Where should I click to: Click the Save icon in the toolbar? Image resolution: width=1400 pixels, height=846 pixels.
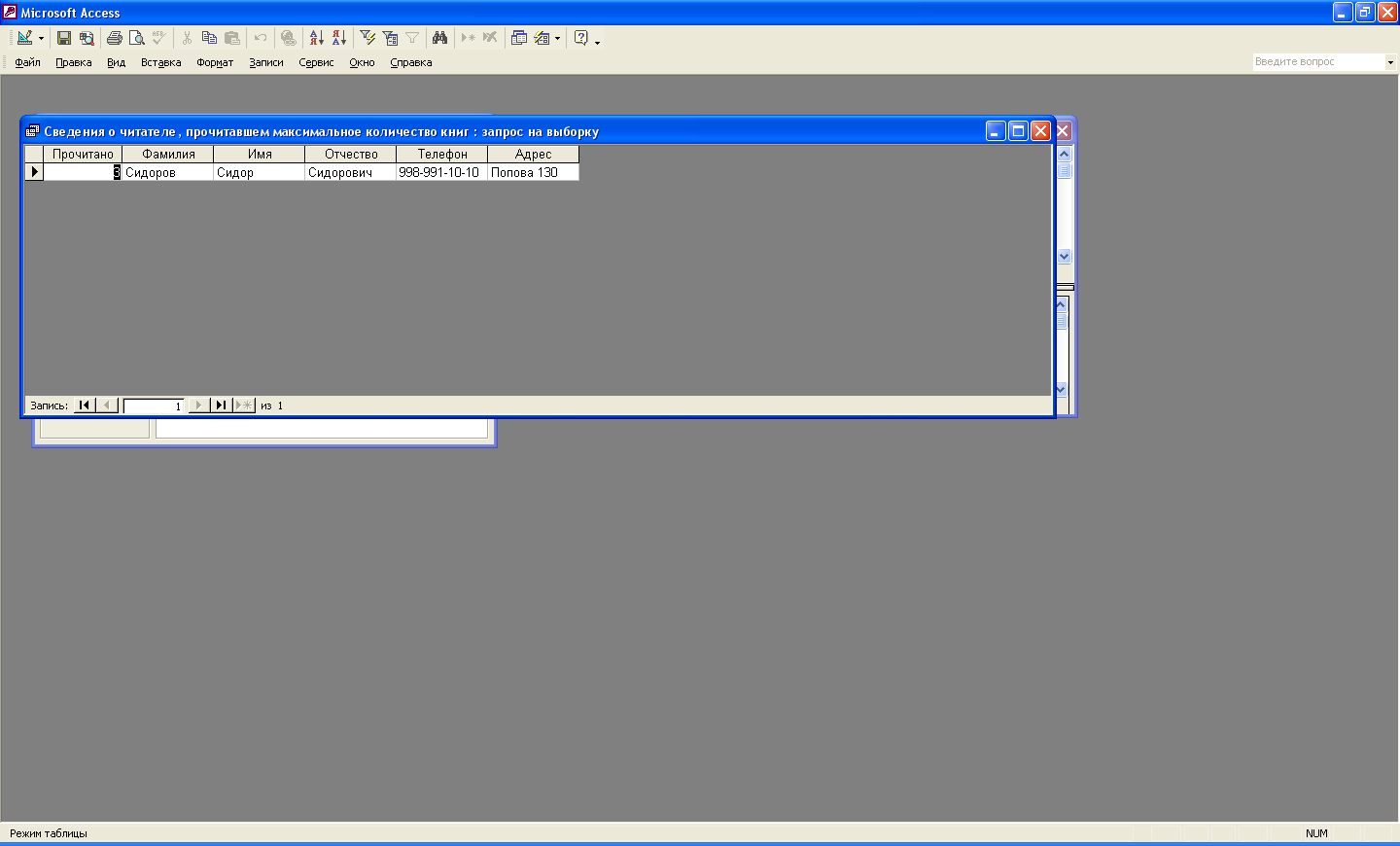(64, 38)
